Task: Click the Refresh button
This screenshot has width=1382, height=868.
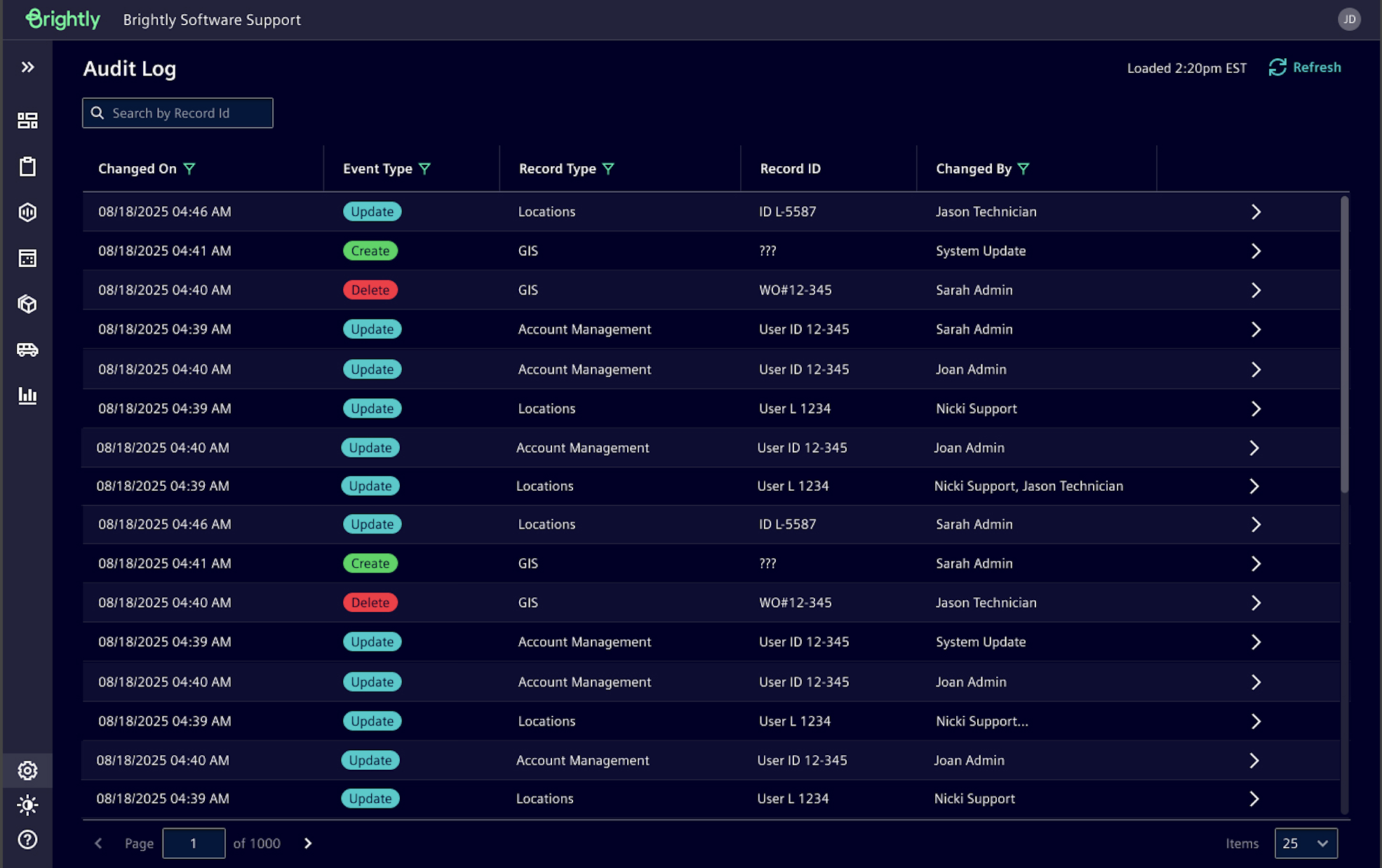Action: [1306, 67]
